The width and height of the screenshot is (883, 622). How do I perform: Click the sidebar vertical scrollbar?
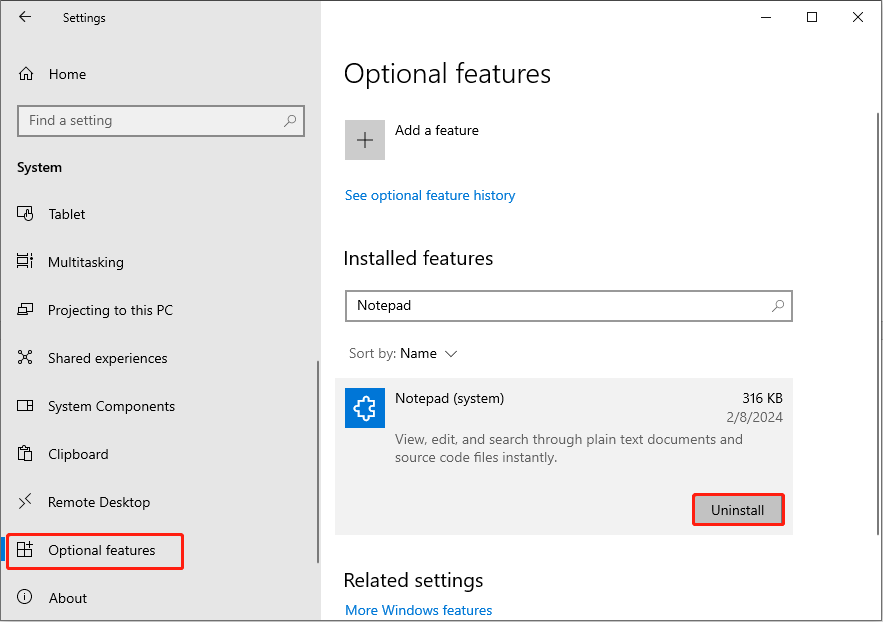coord(318,462)
